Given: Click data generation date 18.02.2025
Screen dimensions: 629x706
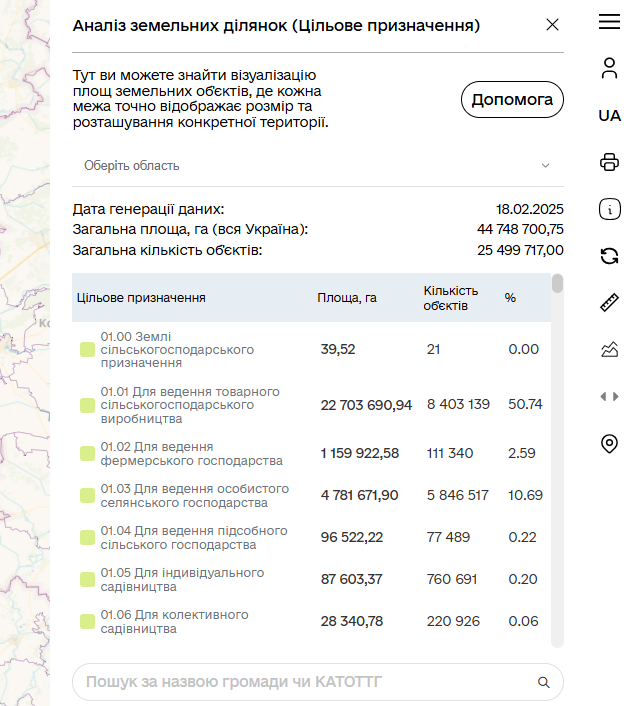Looking at the screenshot, I should (529, 209).
